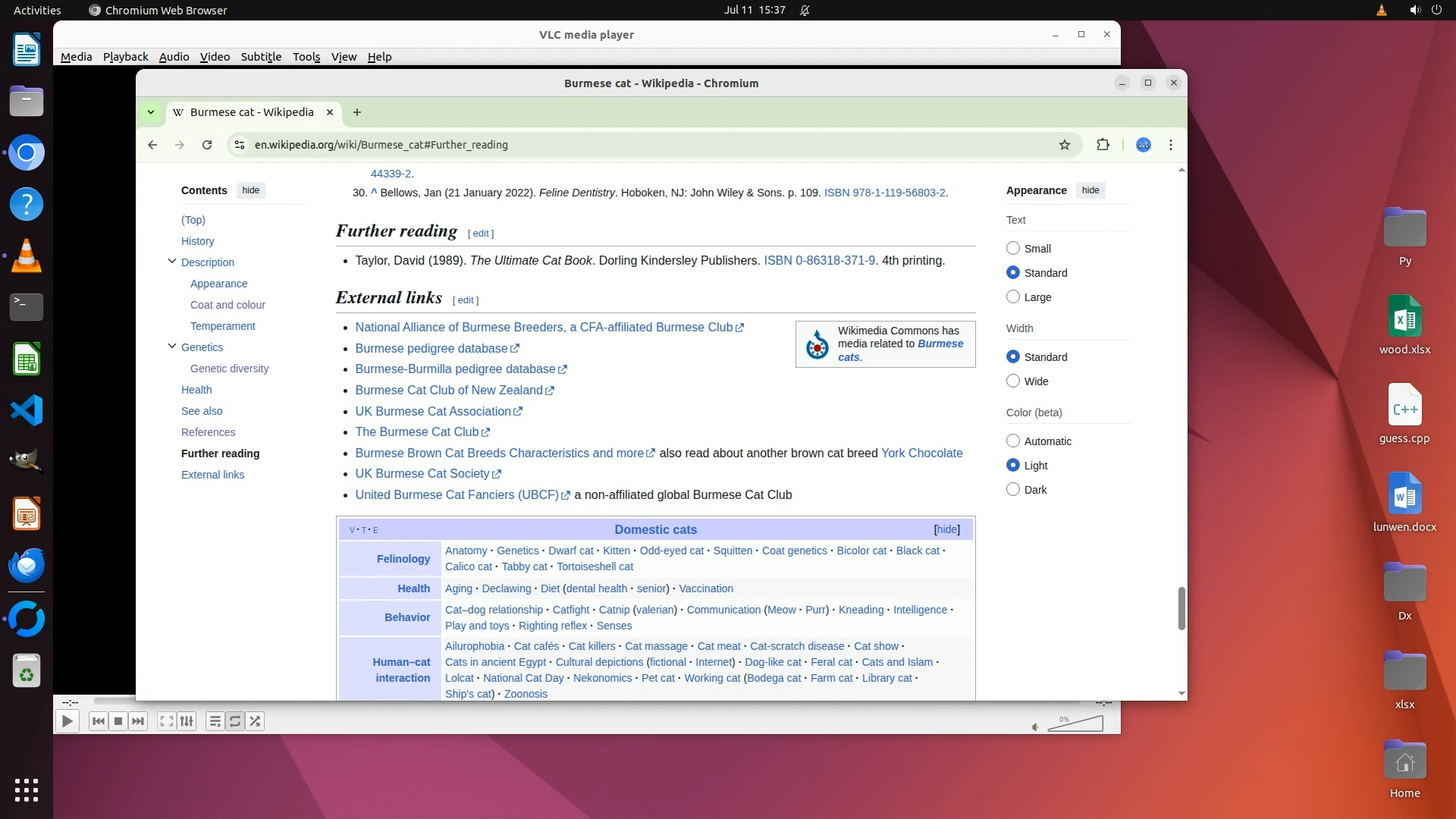The height and width of the screenshot is (819, 1456).
Task: Toggle VLC fullscreen icon
Action: [x=166, y=721]
